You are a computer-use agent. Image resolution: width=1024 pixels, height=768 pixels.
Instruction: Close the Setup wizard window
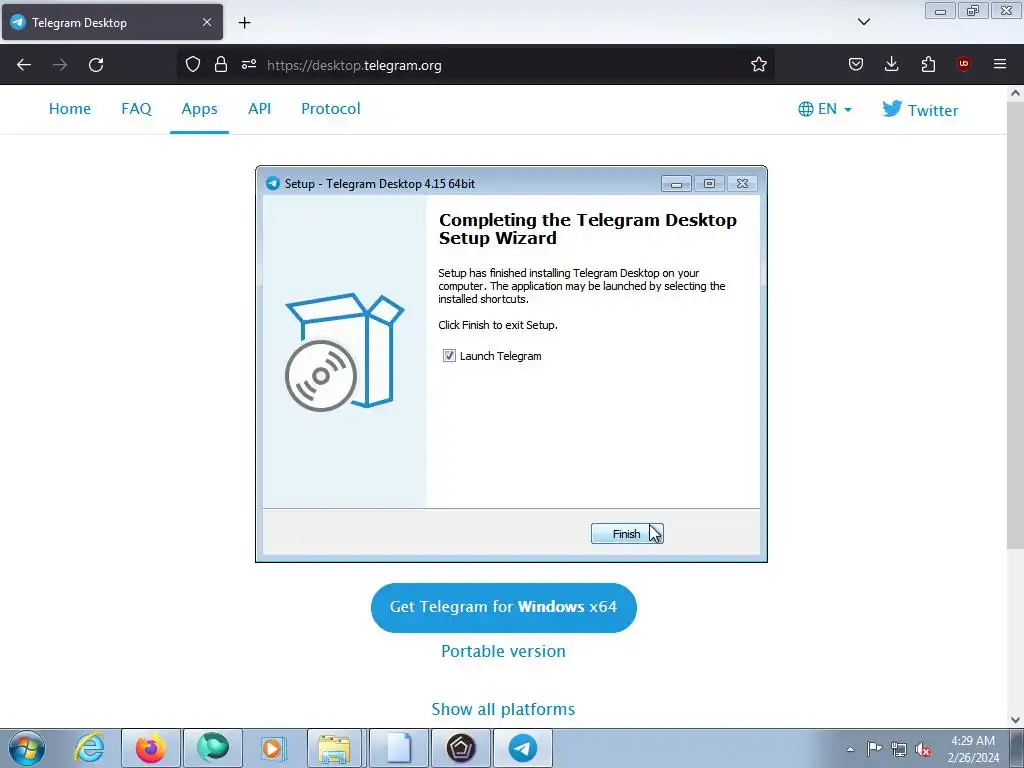(742, 184)
